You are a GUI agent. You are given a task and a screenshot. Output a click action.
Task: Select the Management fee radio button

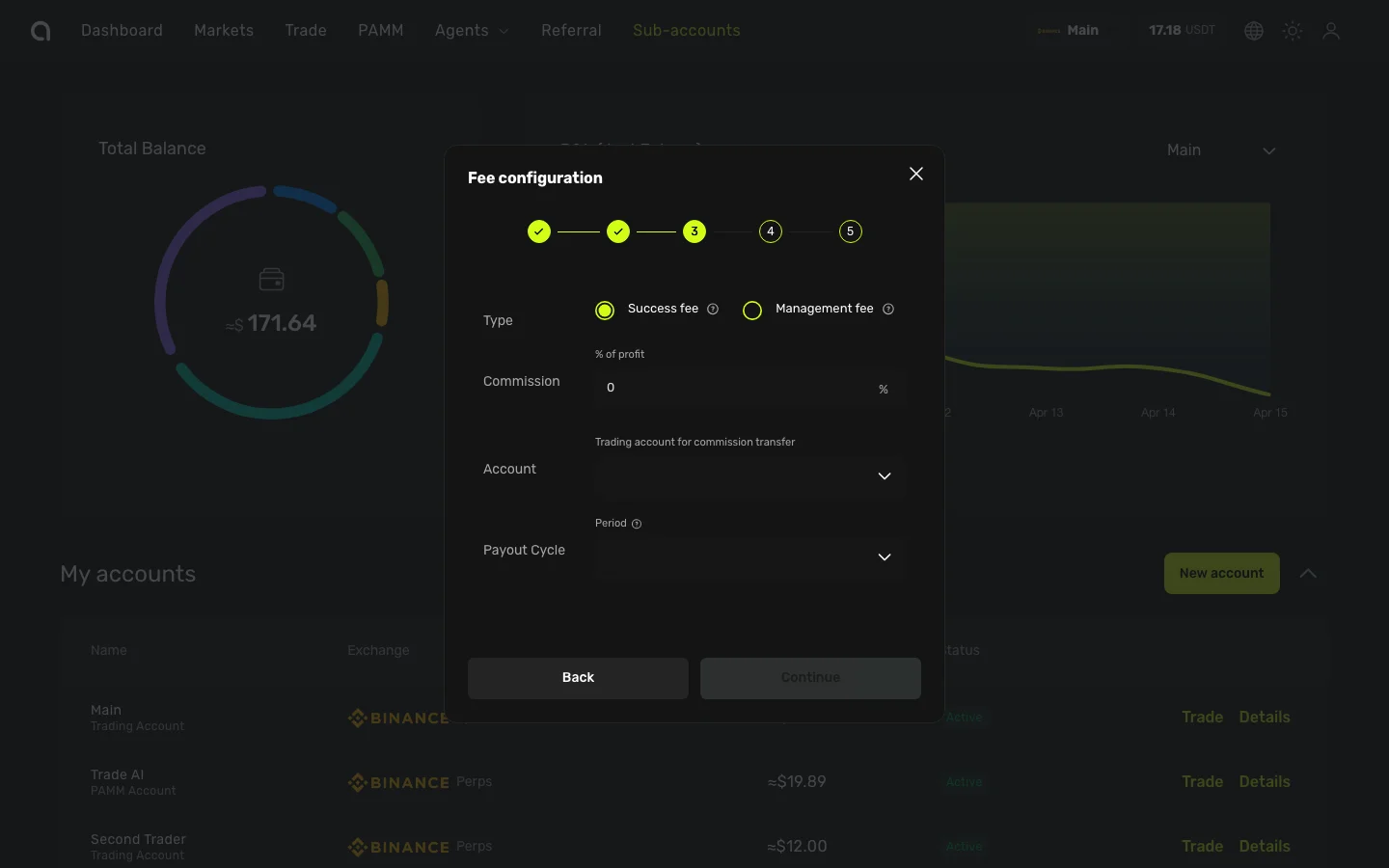[x=752, y=311]
